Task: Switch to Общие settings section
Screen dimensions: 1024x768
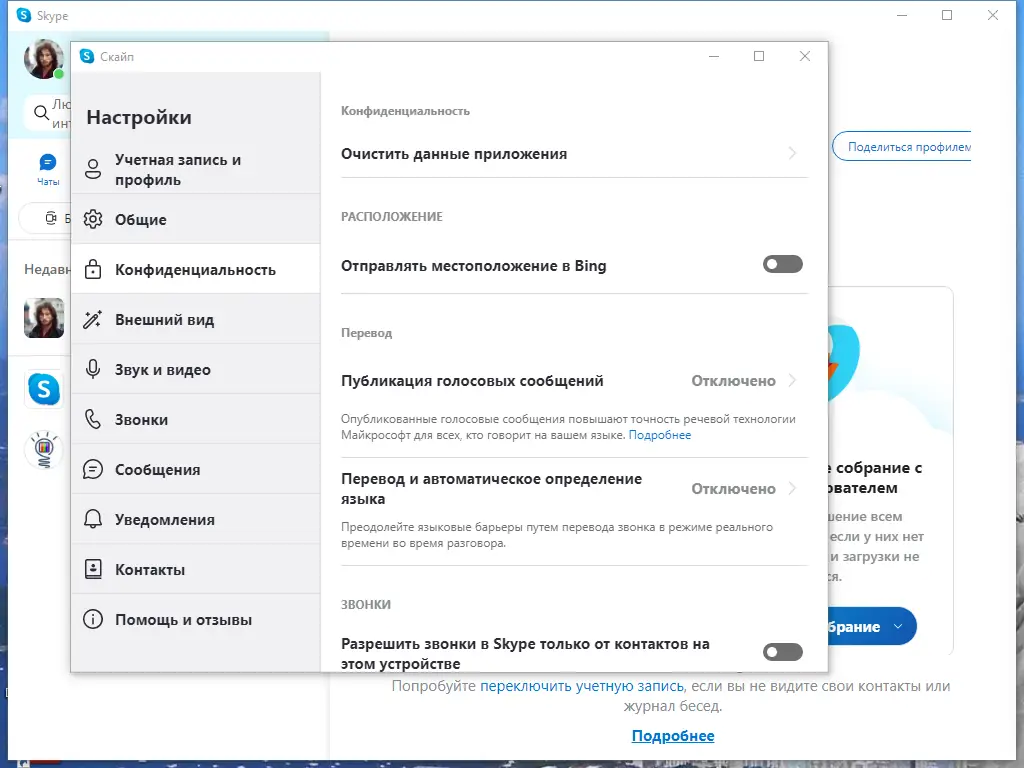Action: [195, 219]
